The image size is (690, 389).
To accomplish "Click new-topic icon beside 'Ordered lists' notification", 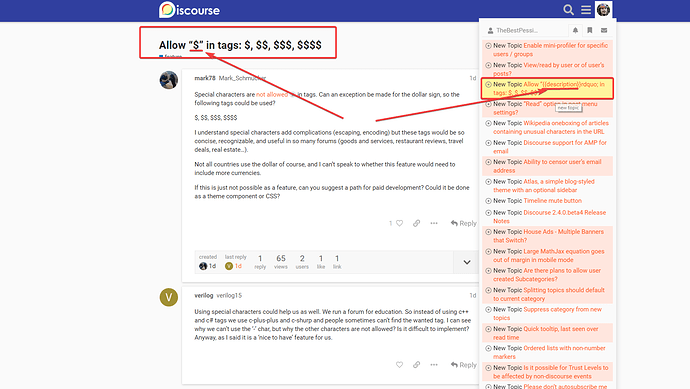I will pyautogui.click(x=488, y=349).
